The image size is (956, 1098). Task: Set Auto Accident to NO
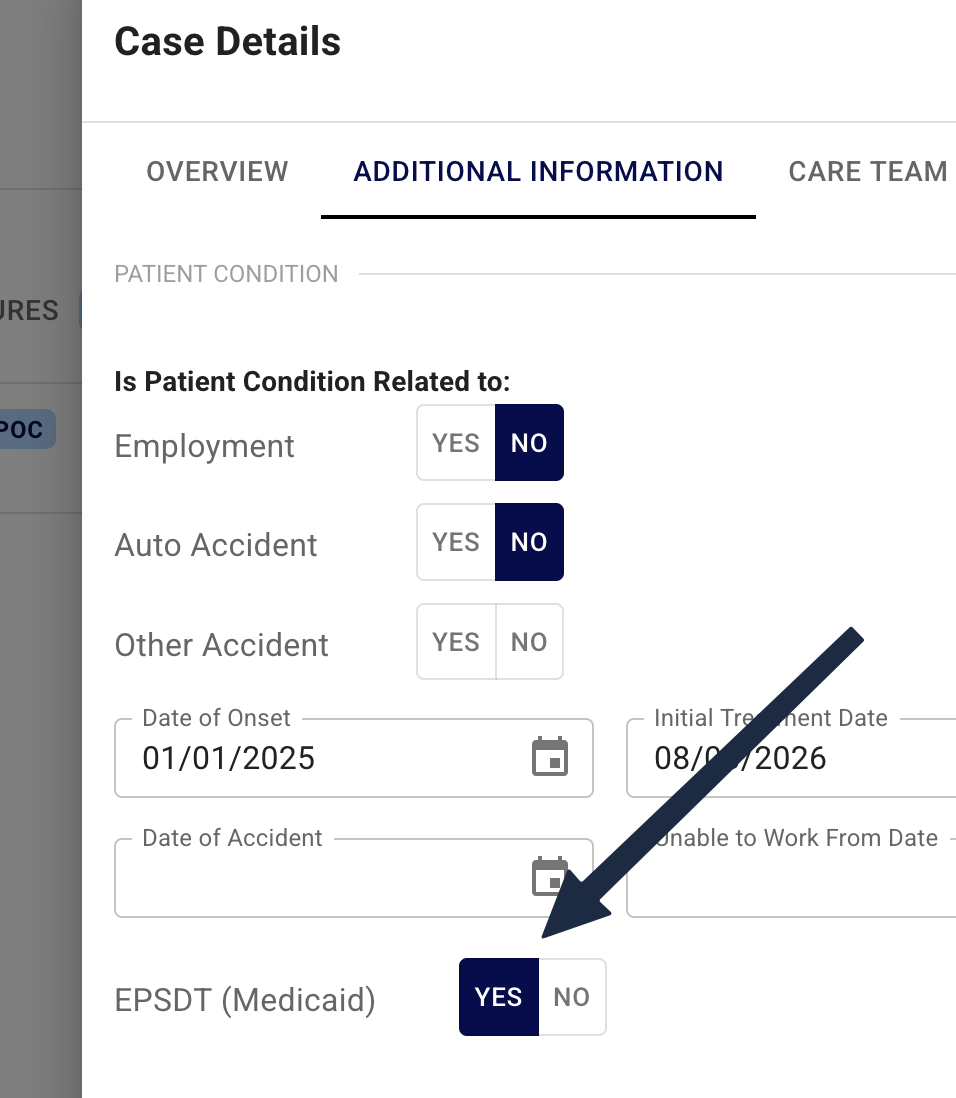click(529, 542)
